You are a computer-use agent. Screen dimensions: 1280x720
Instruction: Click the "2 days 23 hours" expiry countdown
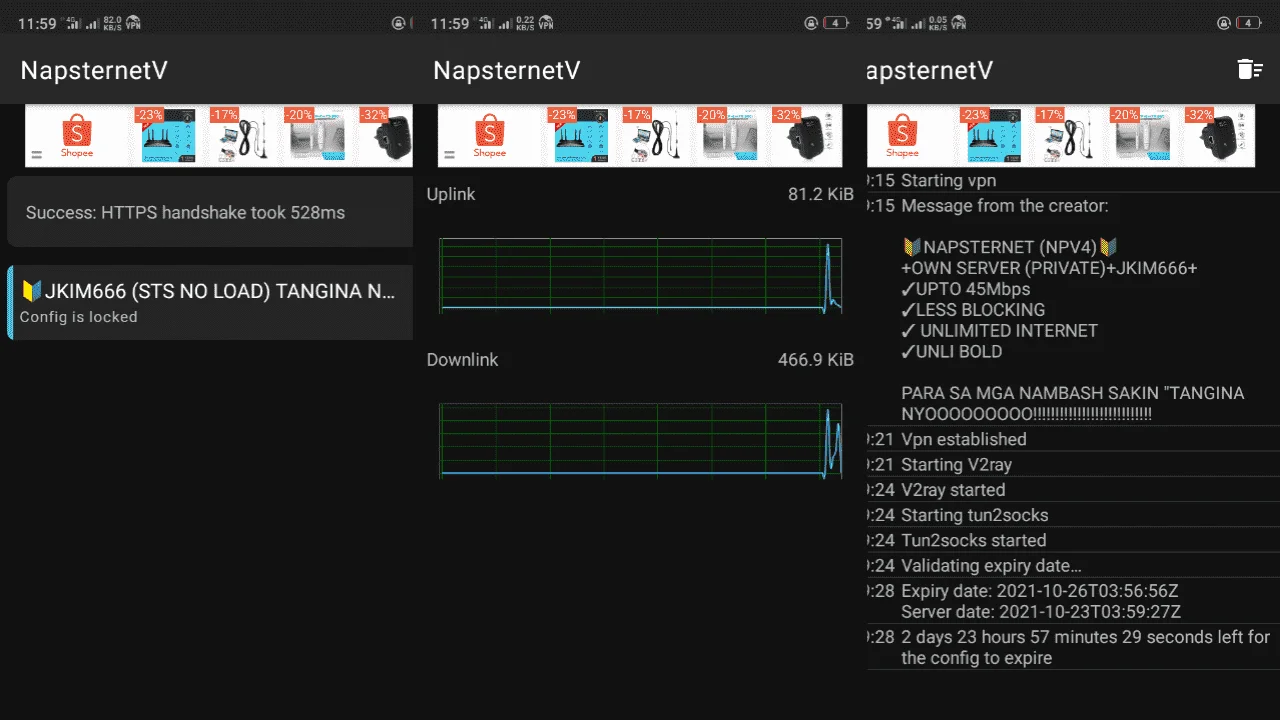tap(1085, 647)
